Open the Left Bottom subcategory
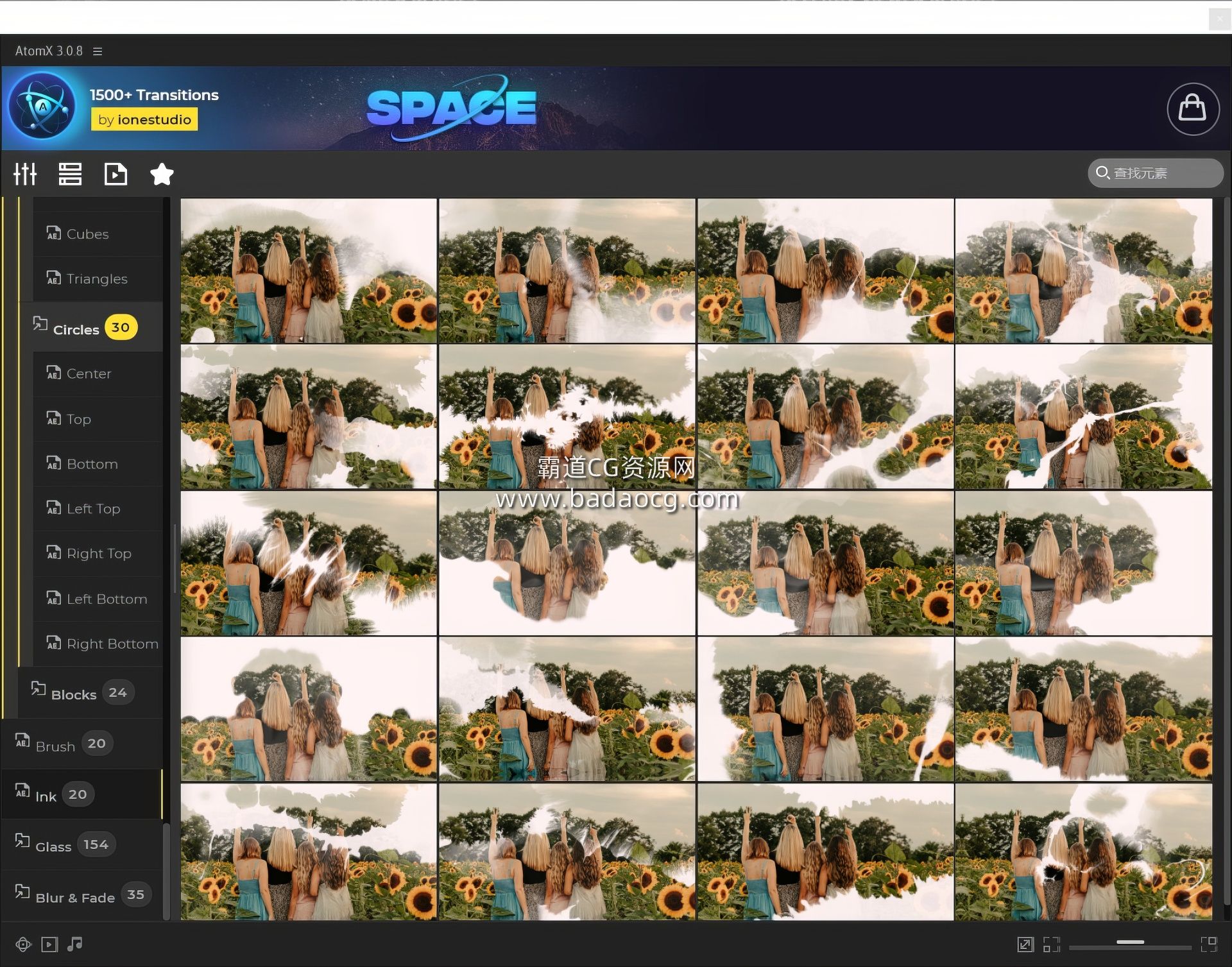The height and width of the screenshot is (967, 1232). tap(98, 599)
